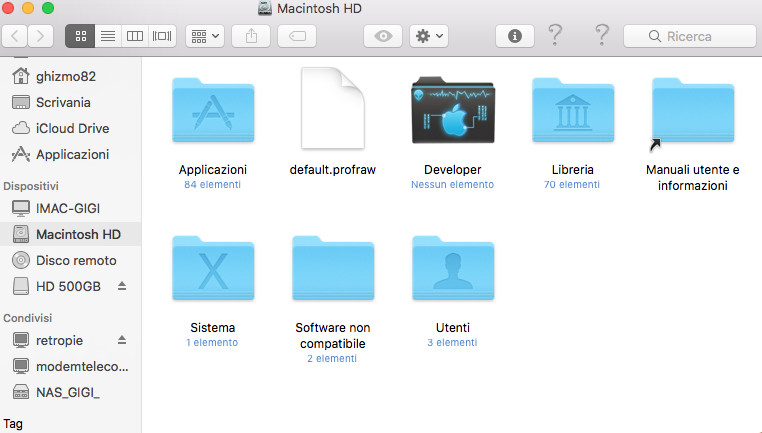Screen dimensions: 762x433
Task: Open iCloud Drive from the sidebar
Action: tap(70, 128)
